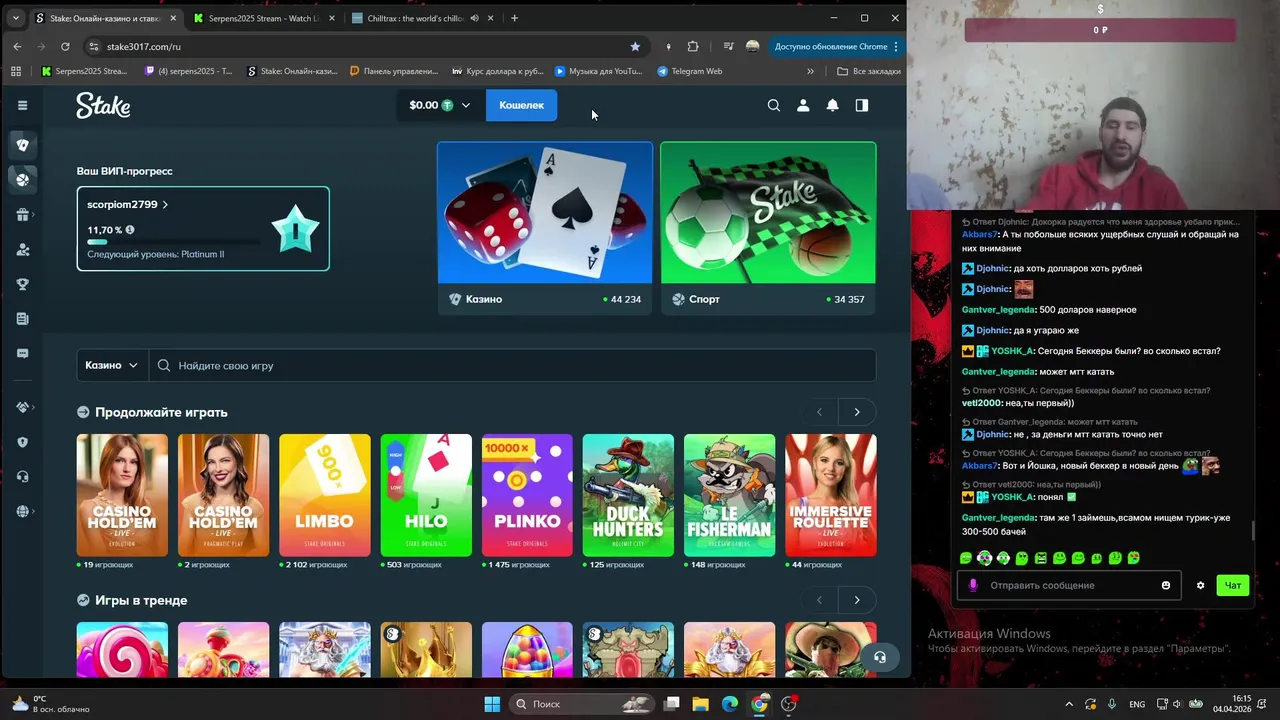Click the VIP progress bar
This screenshot has width=1280, height=720.
point(173,242)
